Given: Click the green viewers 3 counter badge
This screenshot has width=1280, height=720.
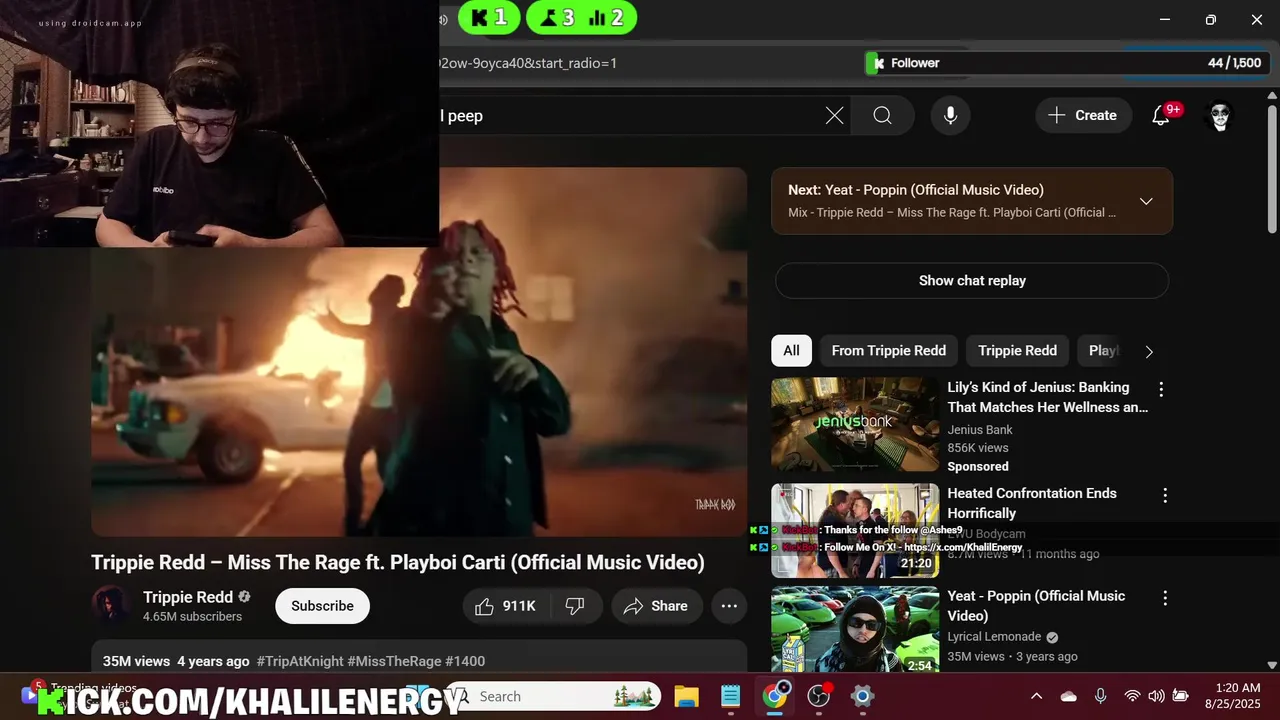Looking at the screenshot, I should tap(556, 17).
